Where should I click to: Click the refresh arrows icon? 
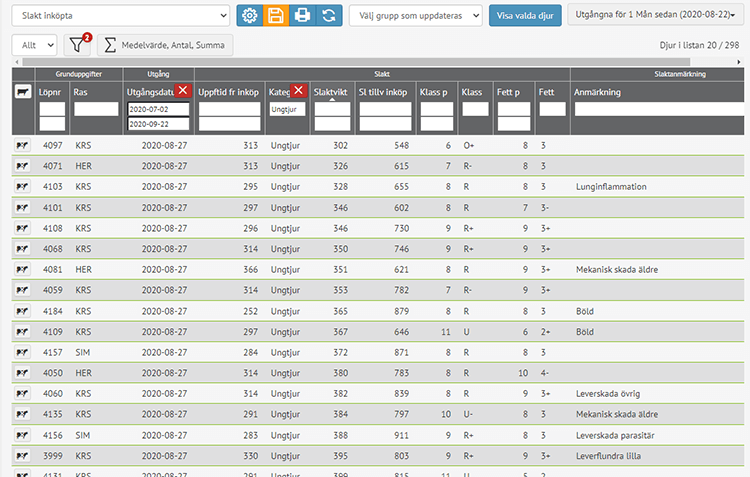point(328,16)
